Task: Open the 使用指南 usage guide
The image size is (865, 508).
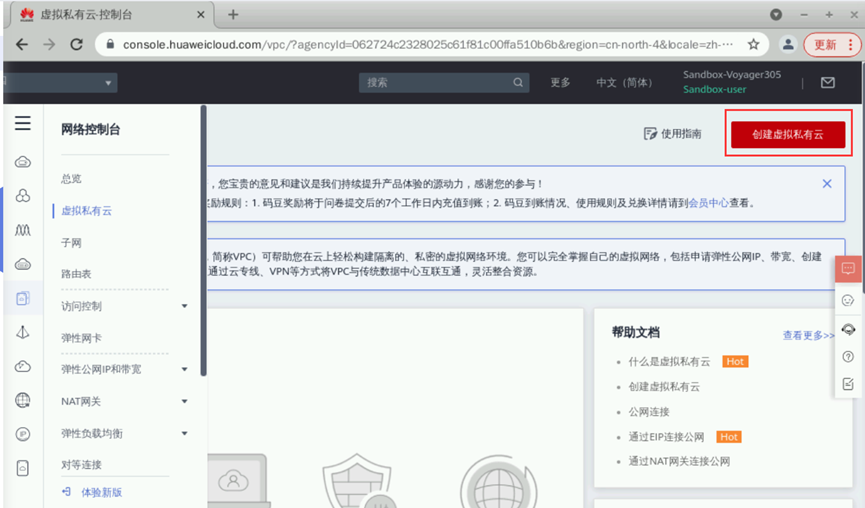Action: pyautogui.click(x=672, y=133)
